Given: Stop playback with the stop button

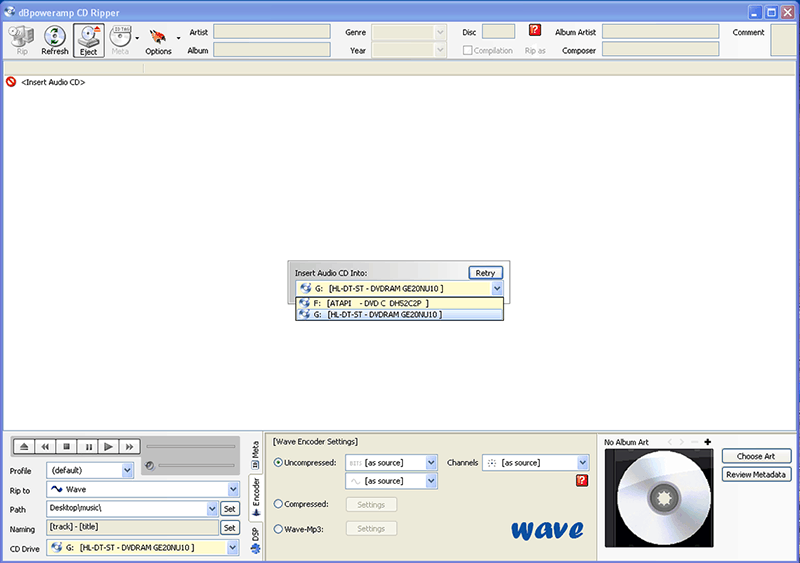Looking at the screenshot, I should [x=66, y=447].
